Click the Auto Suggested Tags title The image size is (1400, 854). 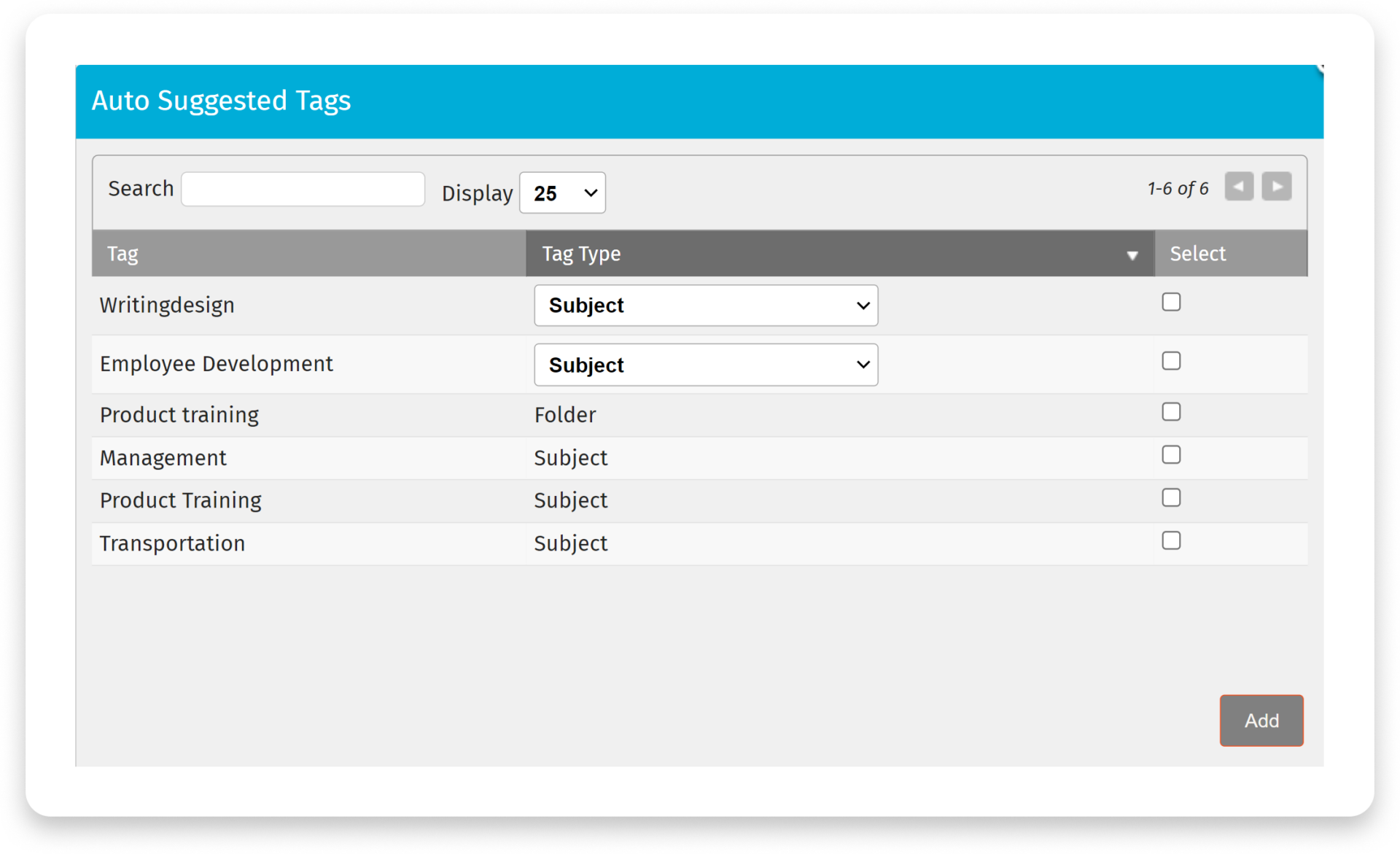(221, 101)
